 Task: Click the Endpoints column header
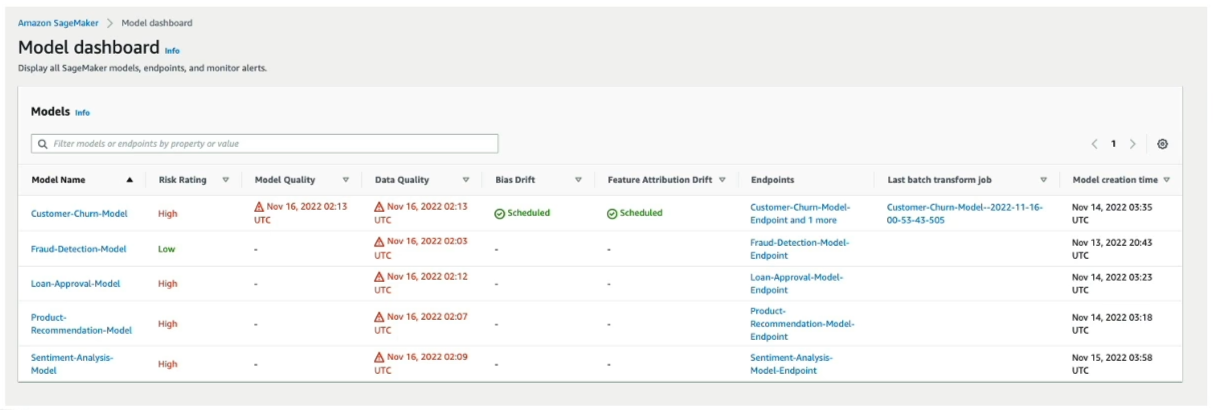(773, 180)
